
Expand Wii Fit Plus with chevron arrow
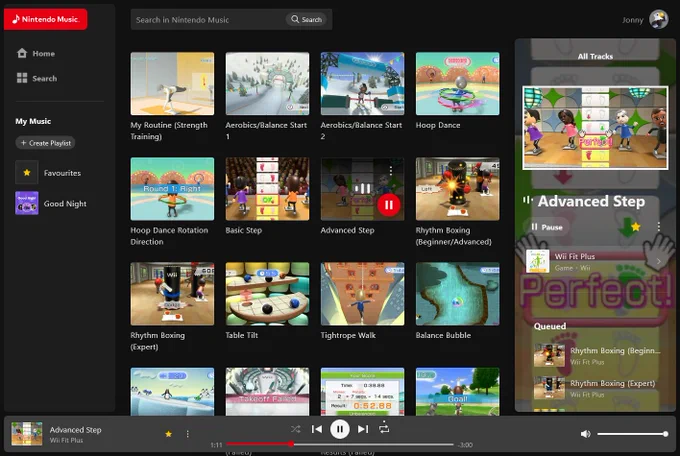[x=658, y=261]
